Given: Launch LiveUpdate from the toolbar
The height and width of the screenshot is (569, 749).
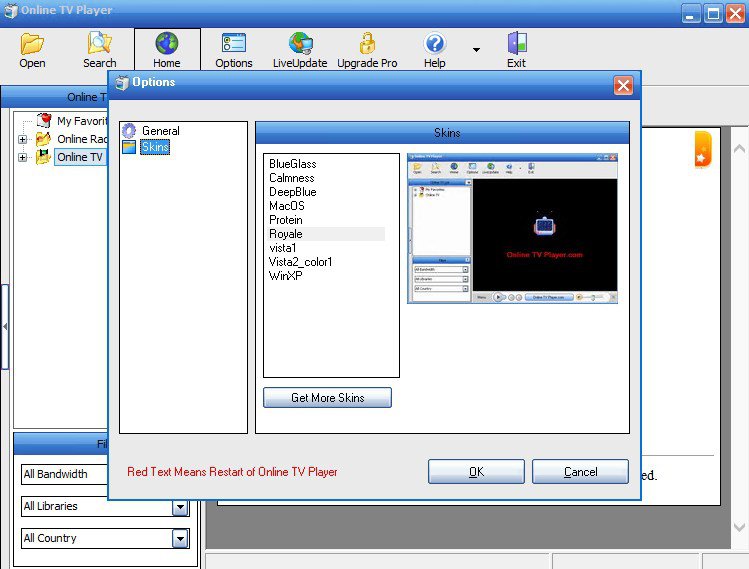Looking at the screenshot, I should click(x=300, y=44).
